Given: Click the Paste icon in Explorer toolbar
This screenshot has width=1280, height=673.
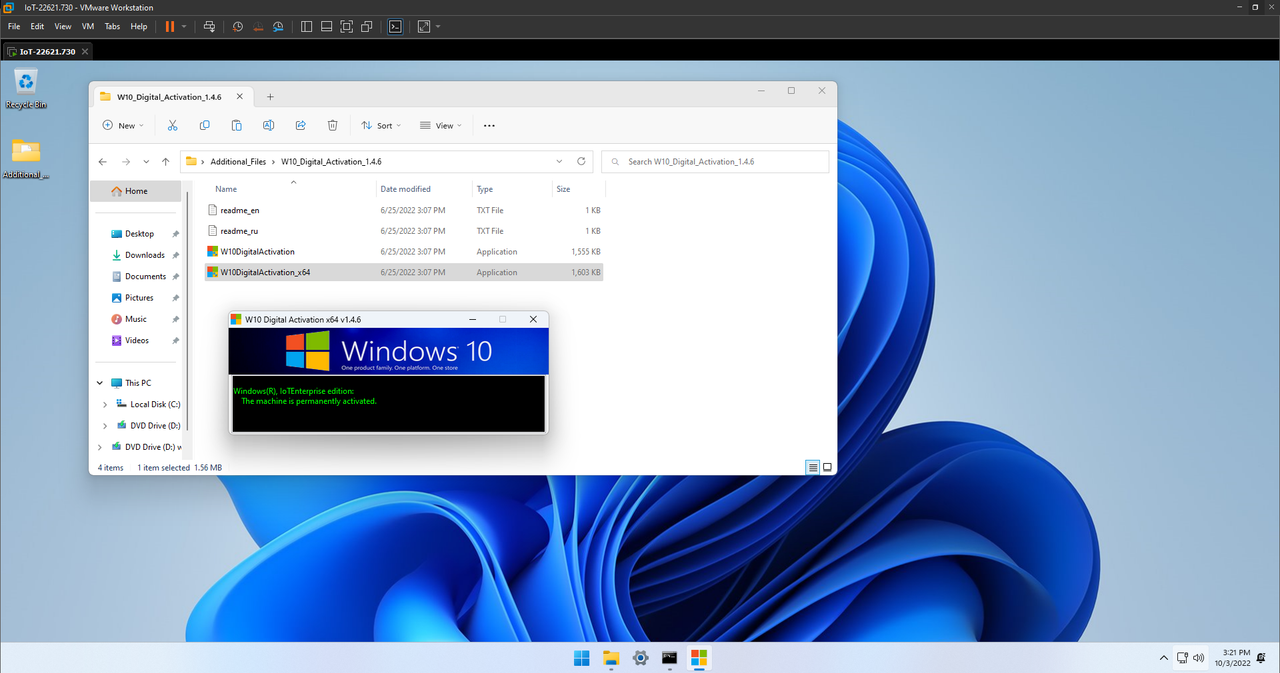Looking at the screenshot, I should (236, 125).
